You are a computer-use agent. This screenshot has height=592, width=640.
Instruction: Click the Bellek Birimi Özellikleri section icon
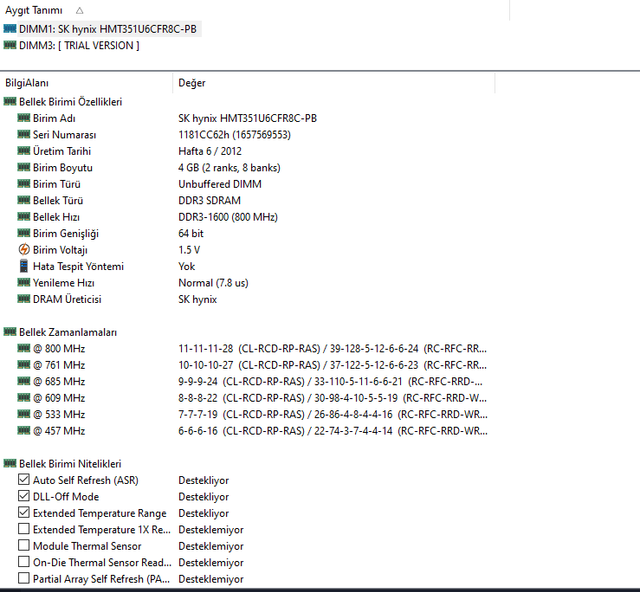pyautogui.click(x=10, y=102)
